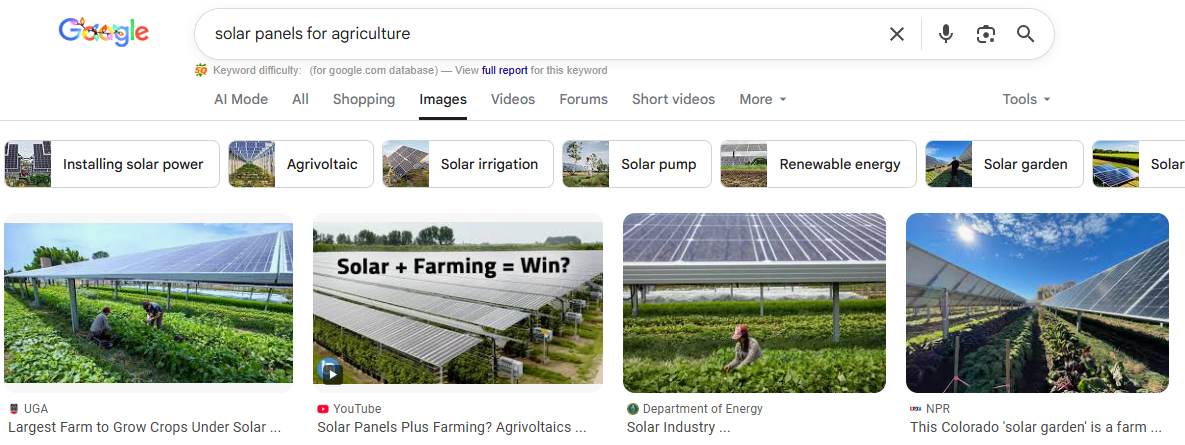Clear the search query with the X icon

(x=897, y=34)
